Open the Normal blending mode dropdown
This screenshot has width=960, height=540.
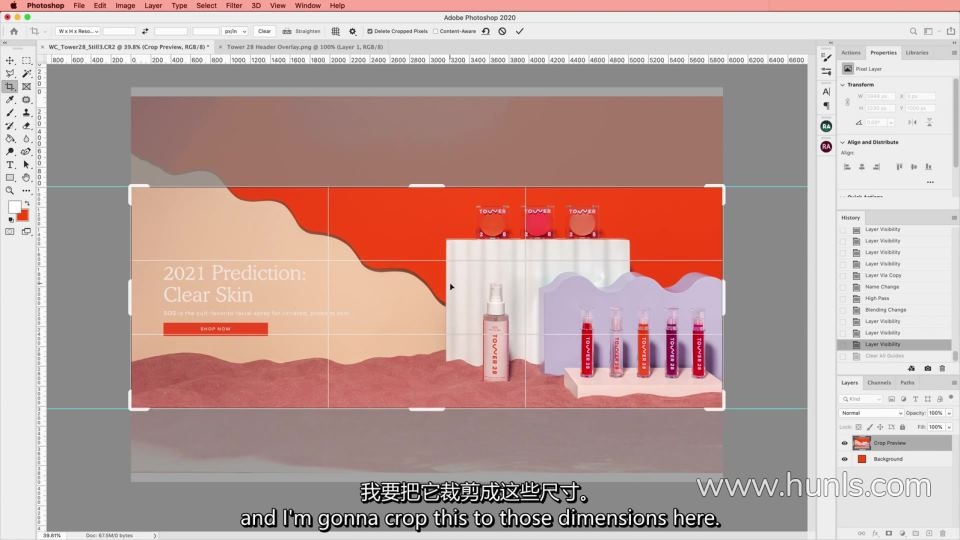click(871, 413)
